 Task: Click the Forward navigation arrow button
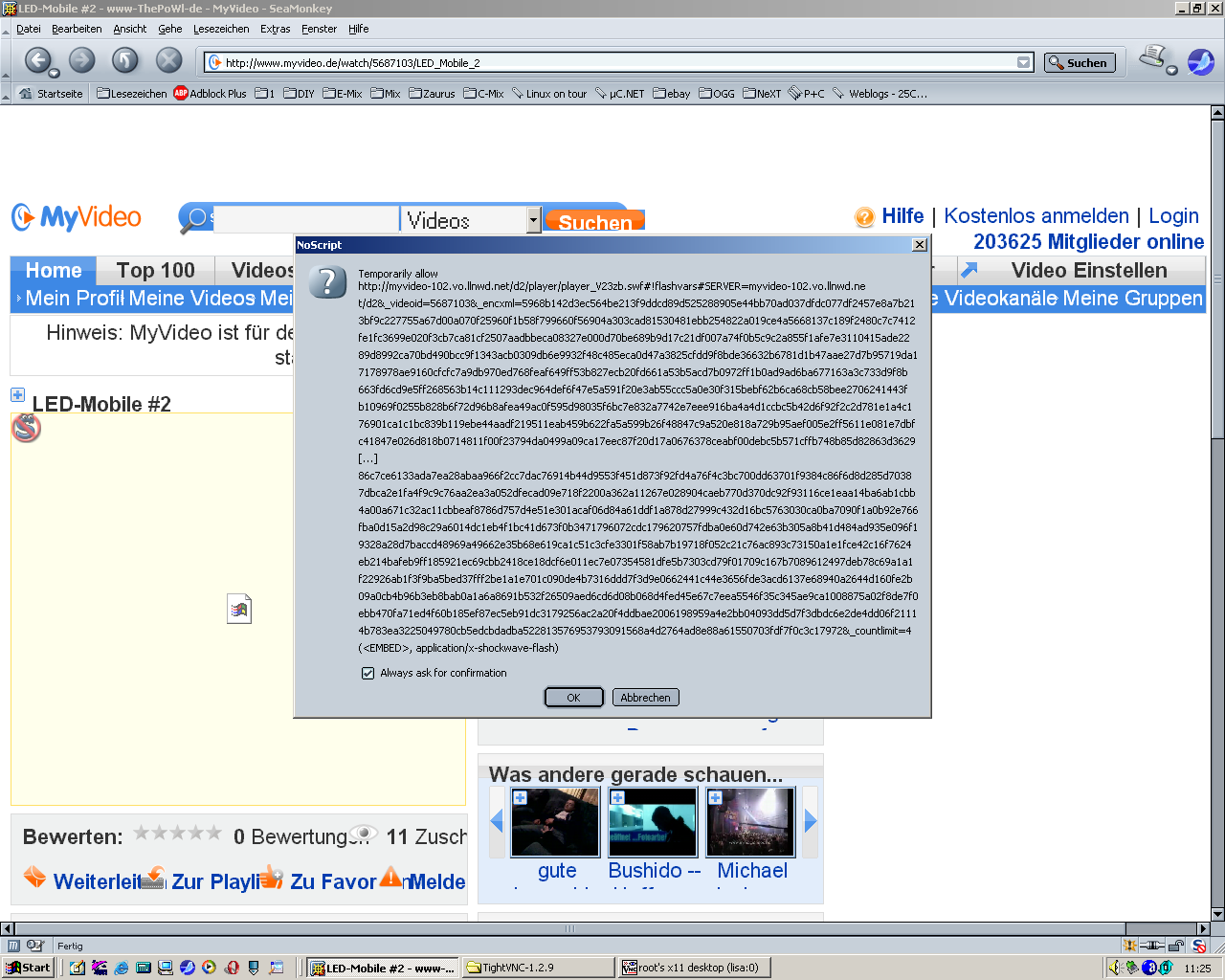82,60
